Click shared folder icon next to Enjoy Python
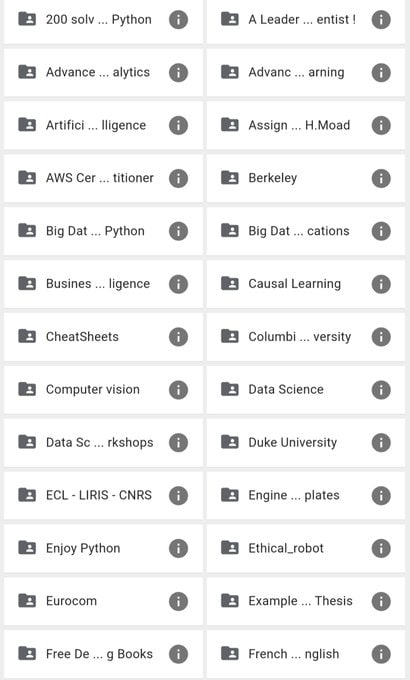The height and width of the screenshot is (680, 410). click(x=27, y=548)
